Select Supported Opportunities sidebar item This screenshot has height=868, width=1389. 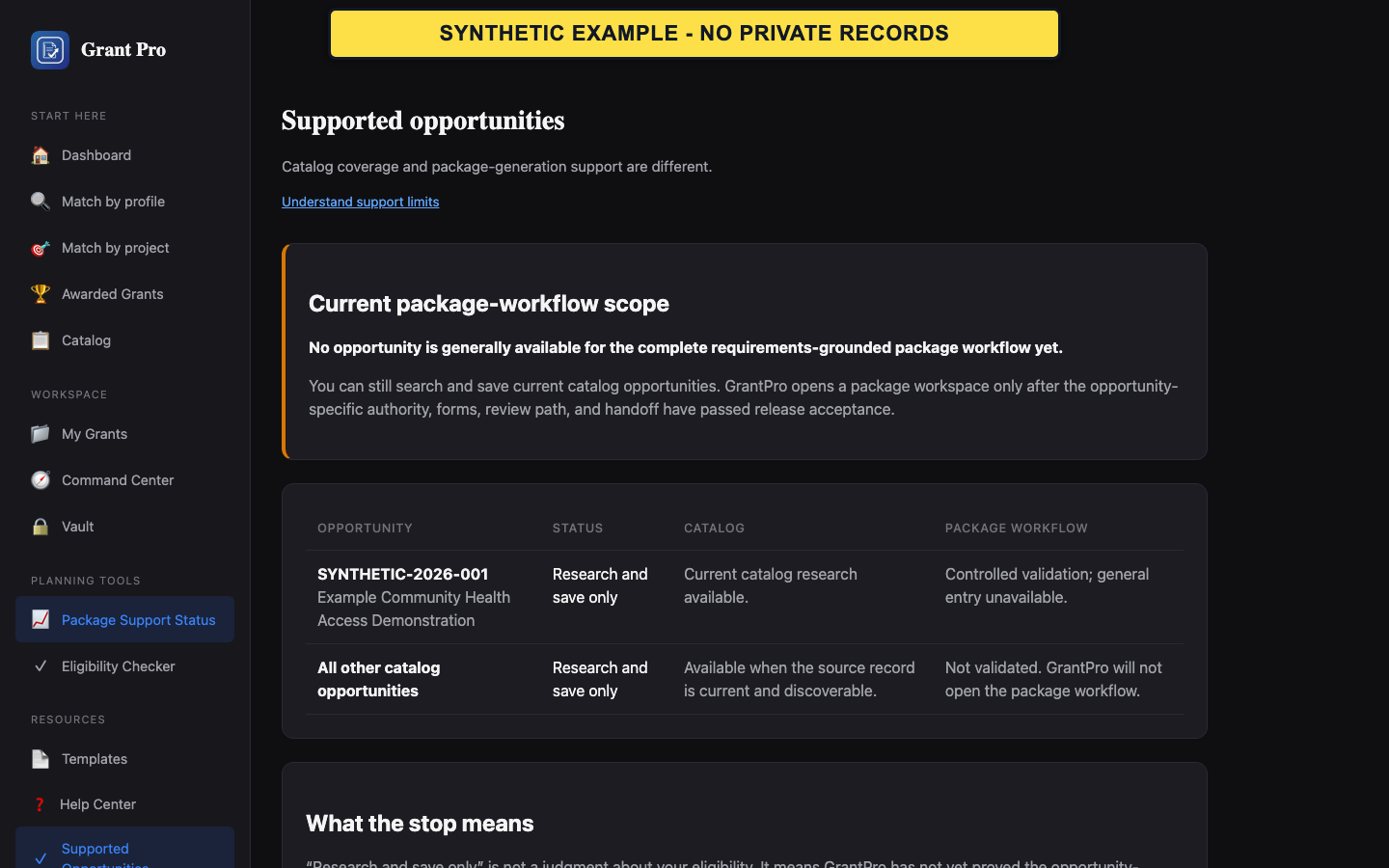124,849
